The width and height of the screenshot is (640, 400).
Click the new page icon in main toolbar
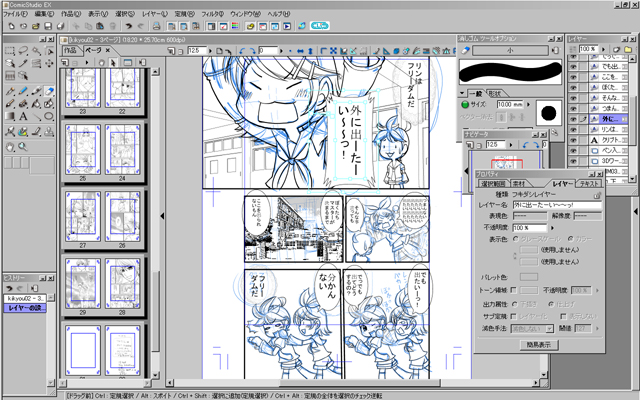pos(11,26)
